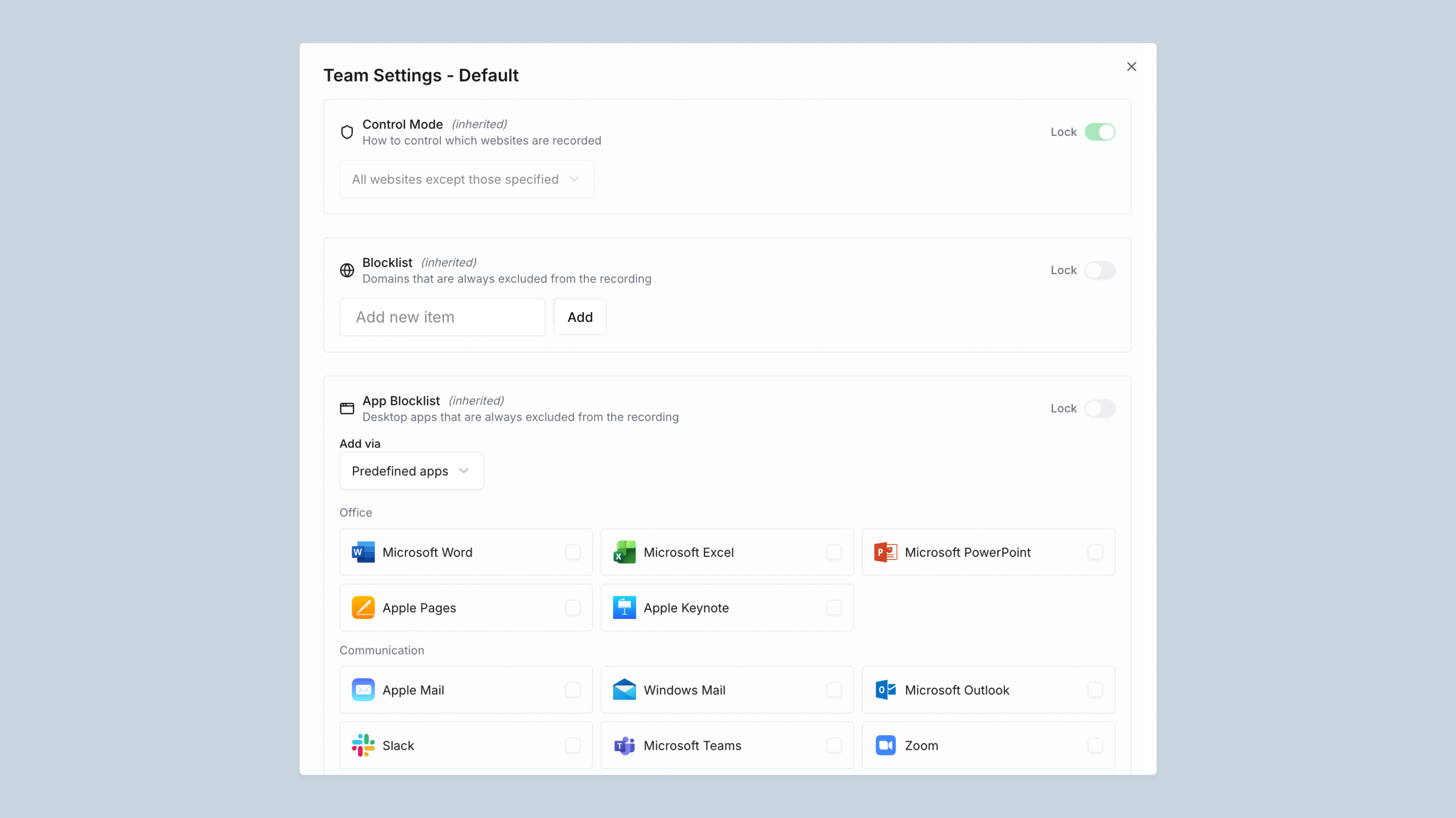The image size is (1456, 818).
Task: Click the Microsoft Excel app icon
Action: point(623,553)
